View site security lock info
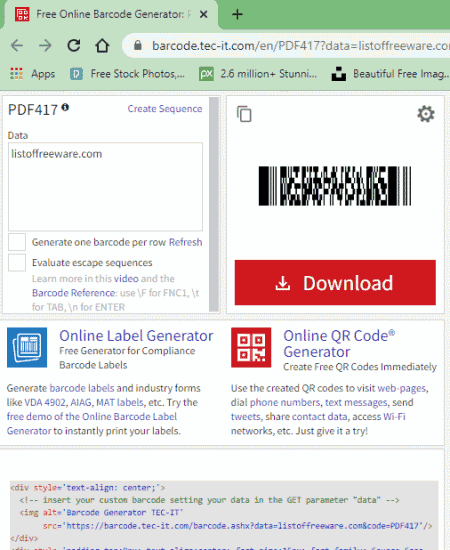 138,45
